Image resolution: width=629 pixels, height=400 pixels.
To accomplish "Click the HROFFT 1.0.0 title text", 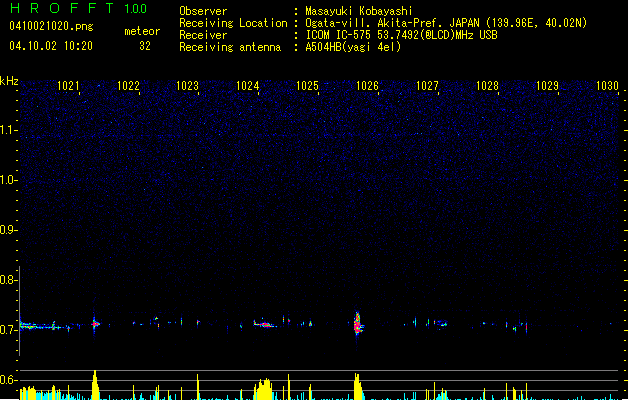I will 78,8.
